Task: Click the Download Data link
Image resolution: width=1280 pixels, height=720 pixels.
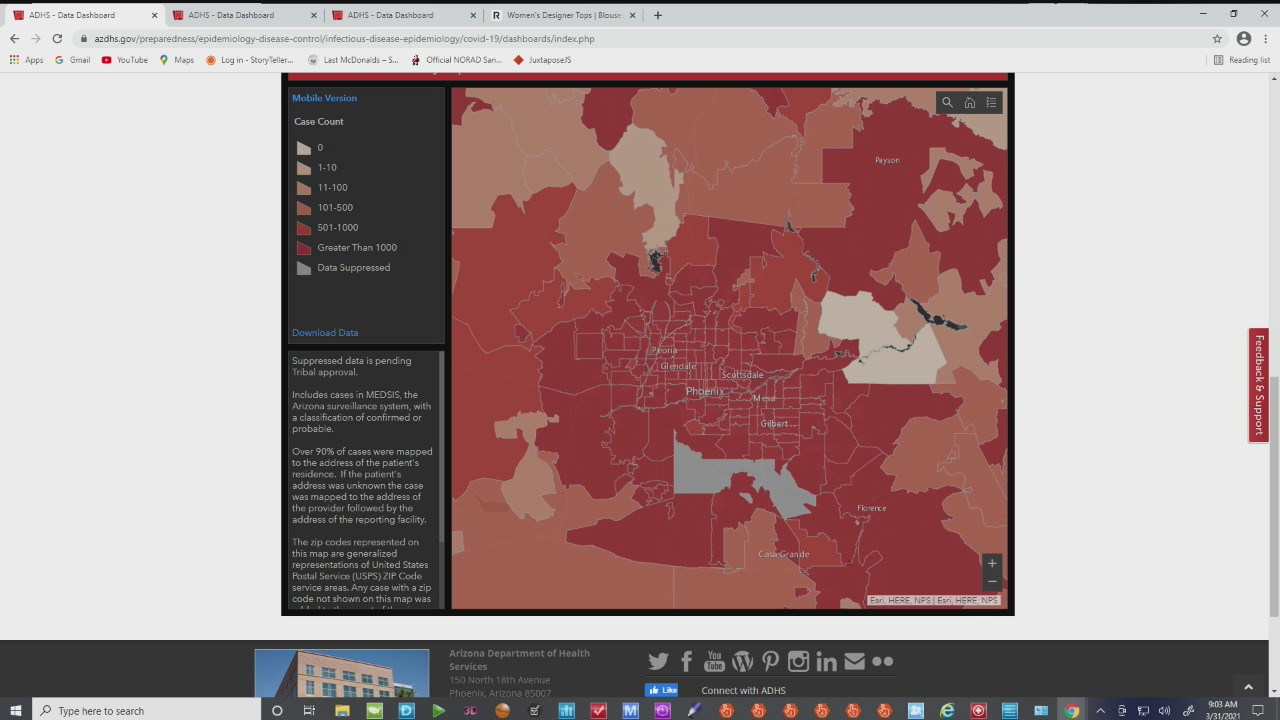Action: [325, 333]
